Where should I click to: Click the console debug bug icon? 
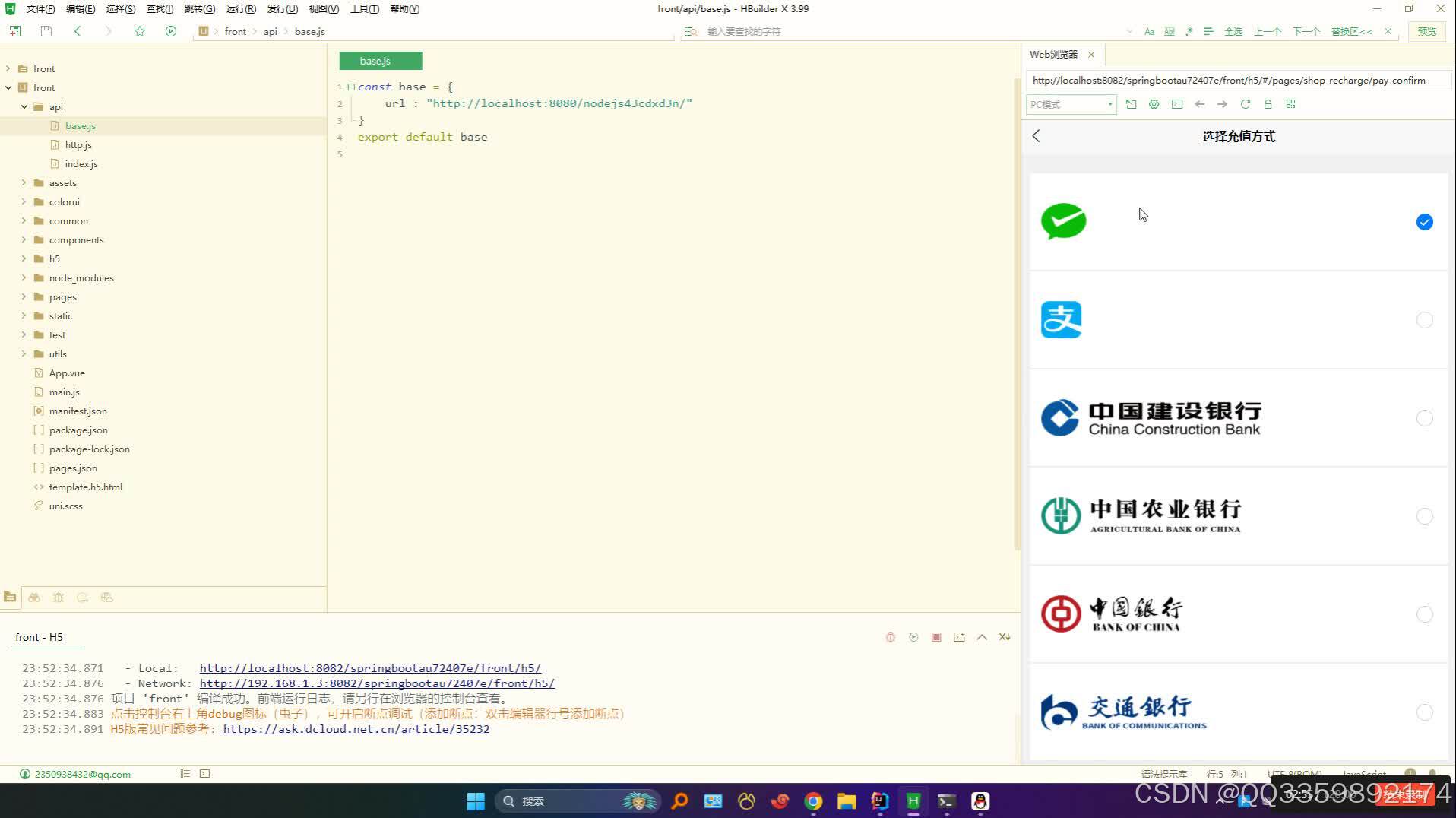click(891, 637)
